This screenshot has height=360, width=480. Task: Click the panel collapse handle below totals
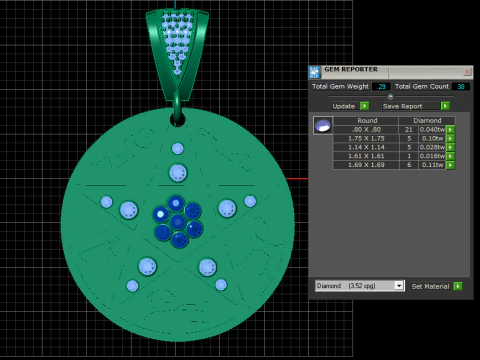pyautogui.click(x=390, y=96)
